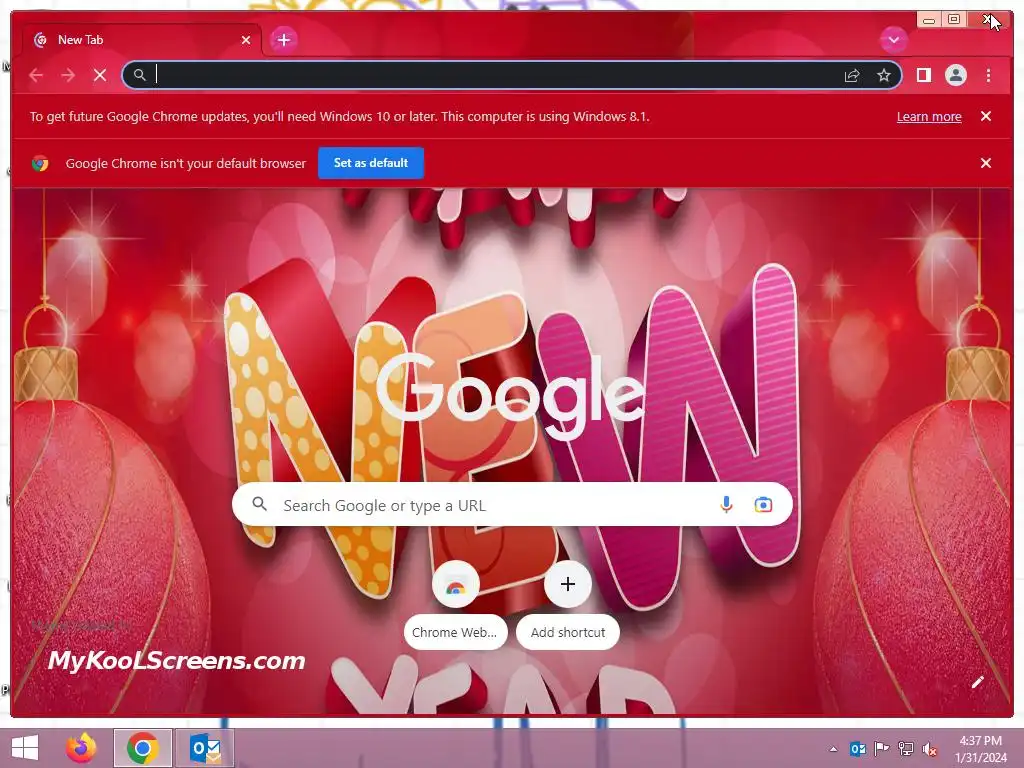This screenshot has width=1024, height=768.
Task: Open the Action Center flag icon
Action: coord(882,749)
